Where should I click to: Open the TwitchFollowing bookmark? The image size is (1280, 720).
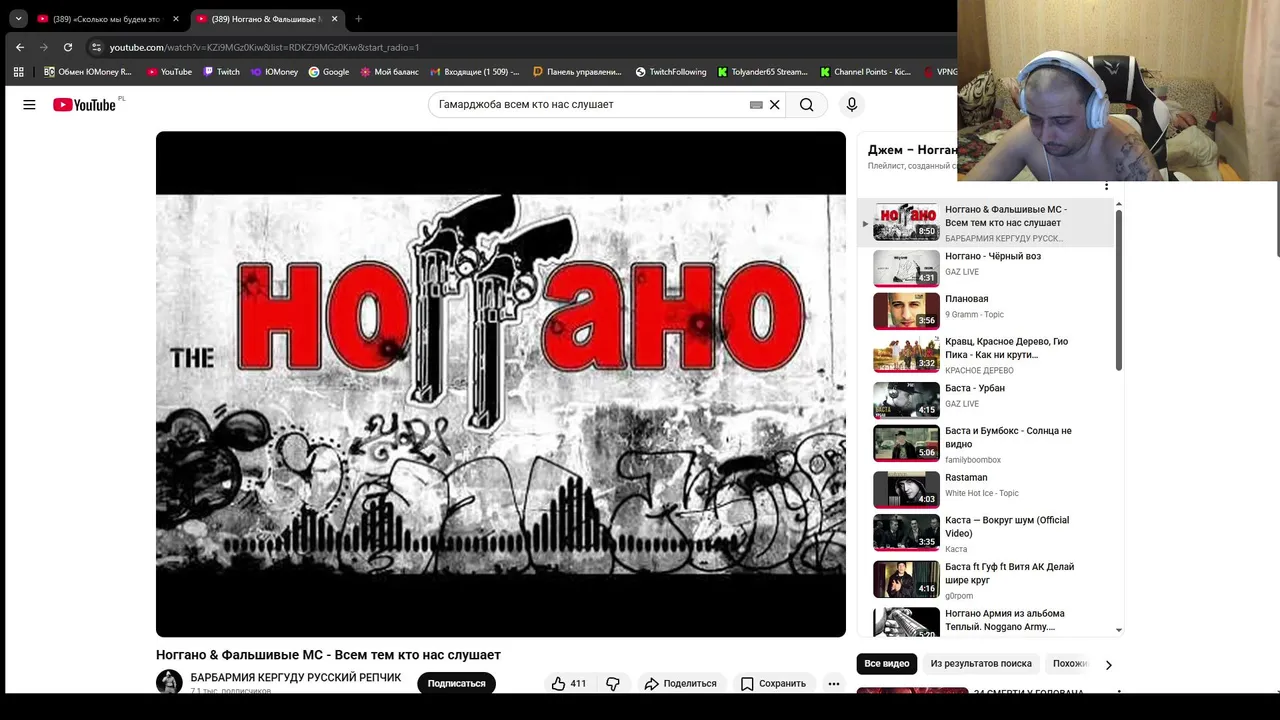(x=671, y=72)
